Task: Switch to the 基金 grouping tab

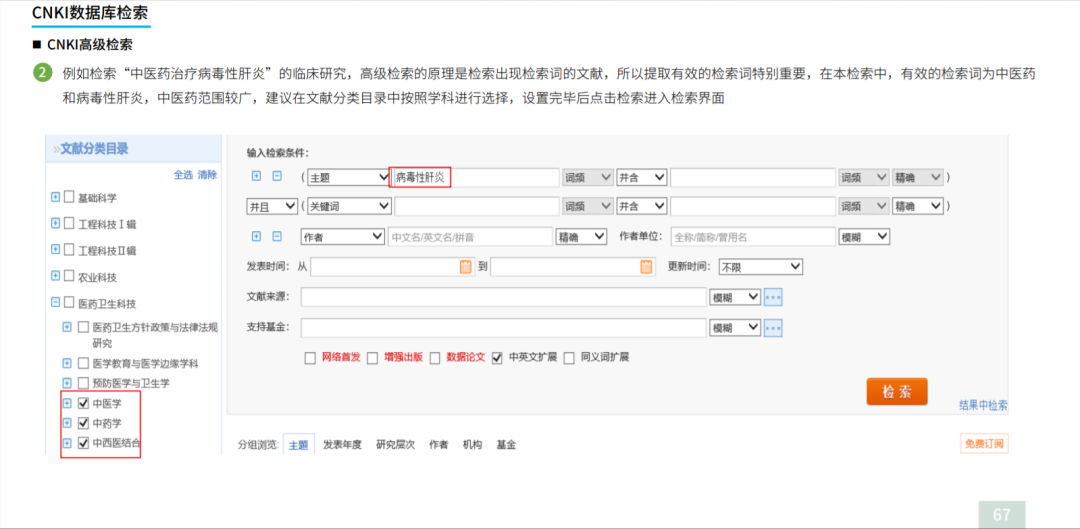Action: 506,445
